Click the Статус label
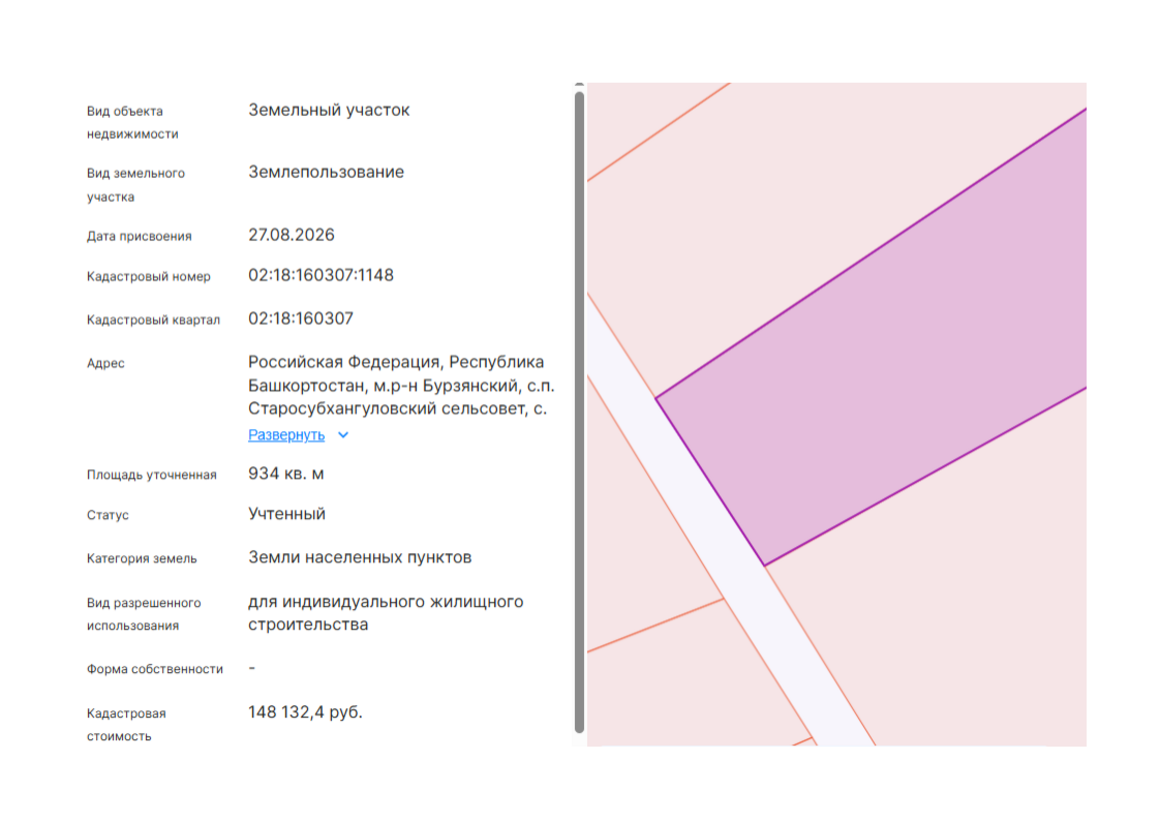Screen dimensions: 1160x820 click(108, 515)
